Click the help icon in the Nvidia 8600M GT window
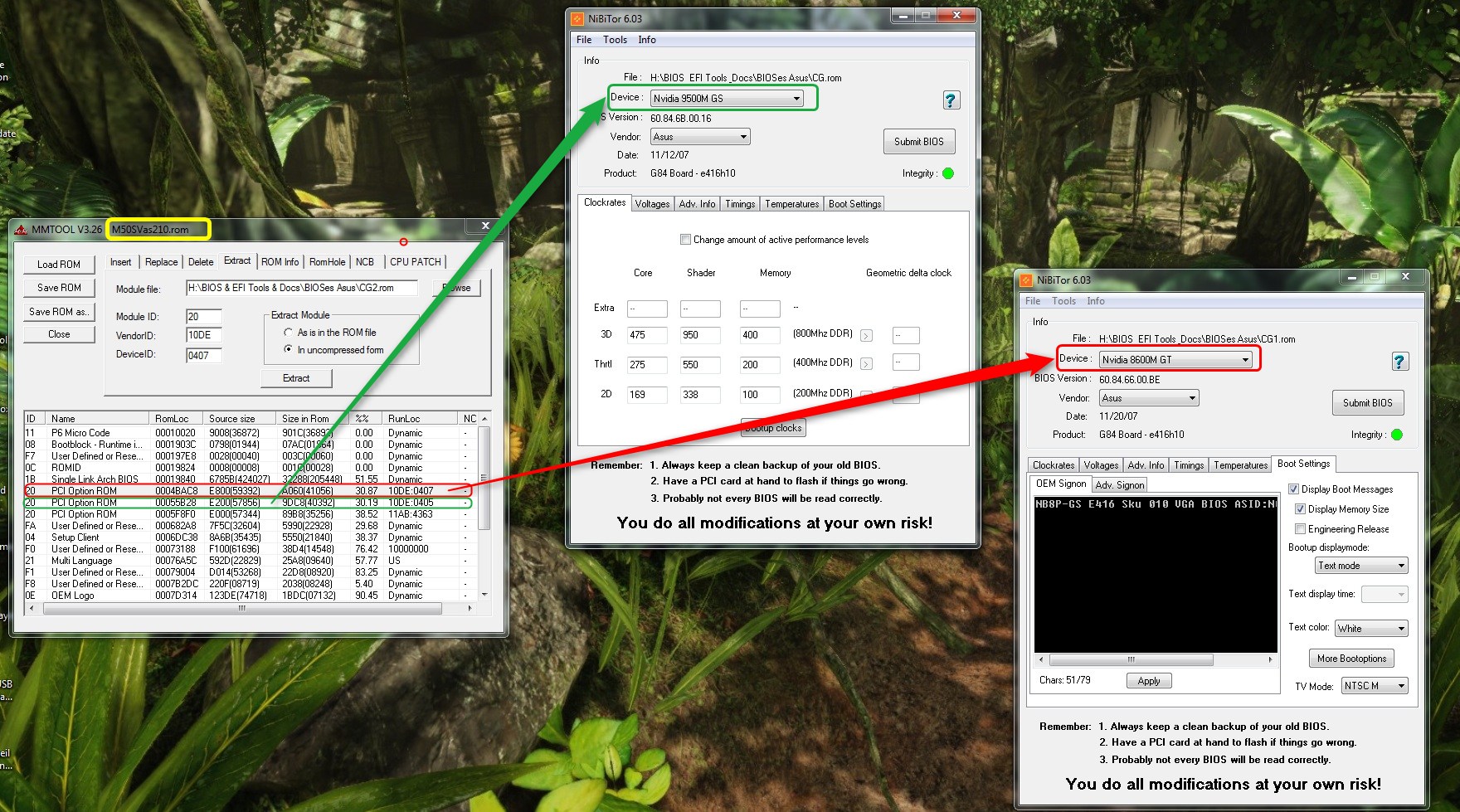 pyautogui.click(x=1399, y=362)
